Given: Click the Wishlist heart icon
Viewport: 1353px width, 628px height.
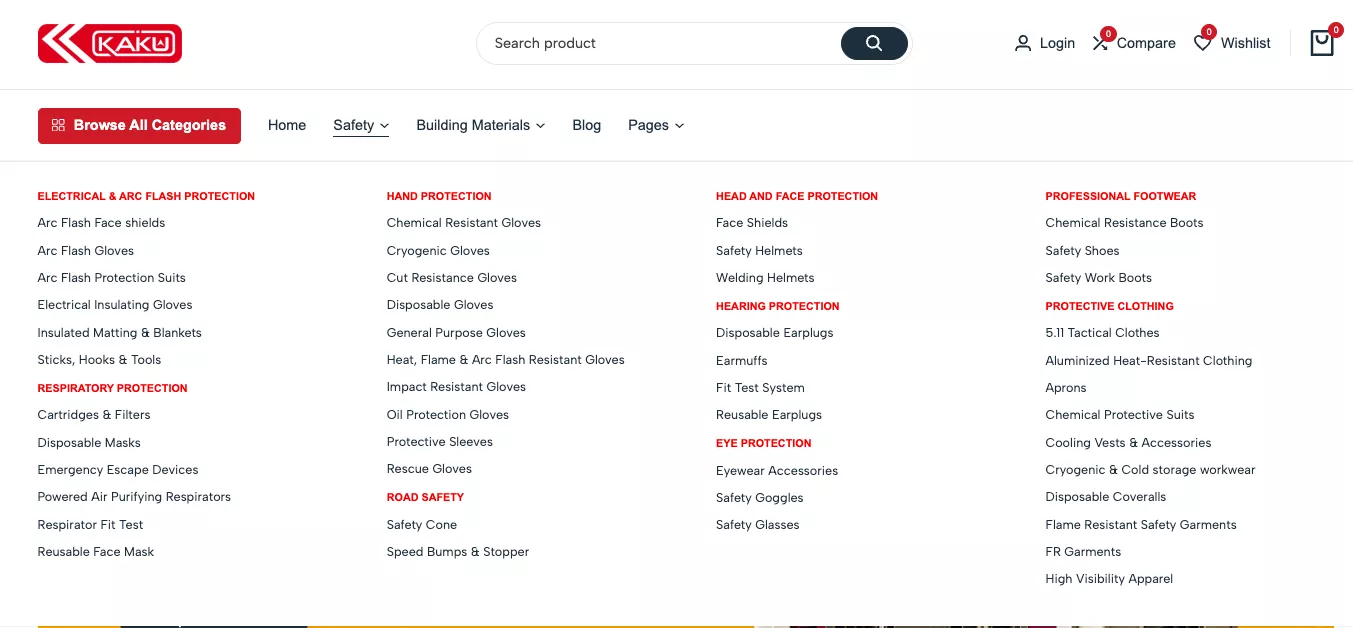Looking at the screenshot, I should 1202,43.
